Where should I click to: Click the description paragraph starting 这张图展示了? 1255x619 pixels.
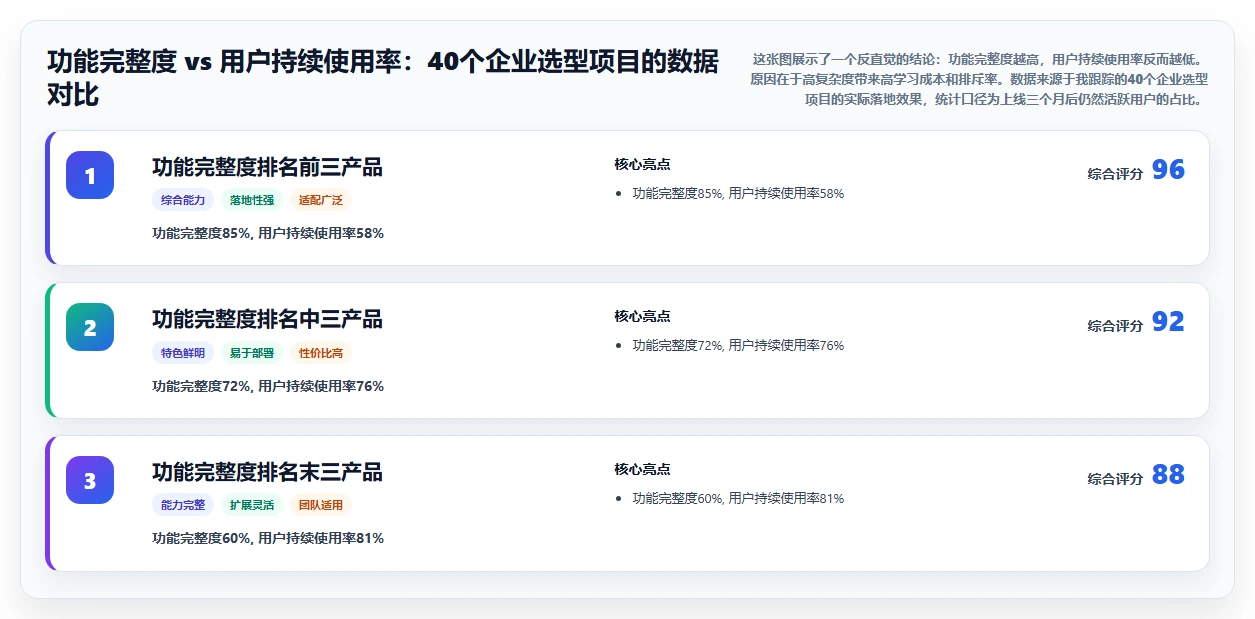click(979, 79)
